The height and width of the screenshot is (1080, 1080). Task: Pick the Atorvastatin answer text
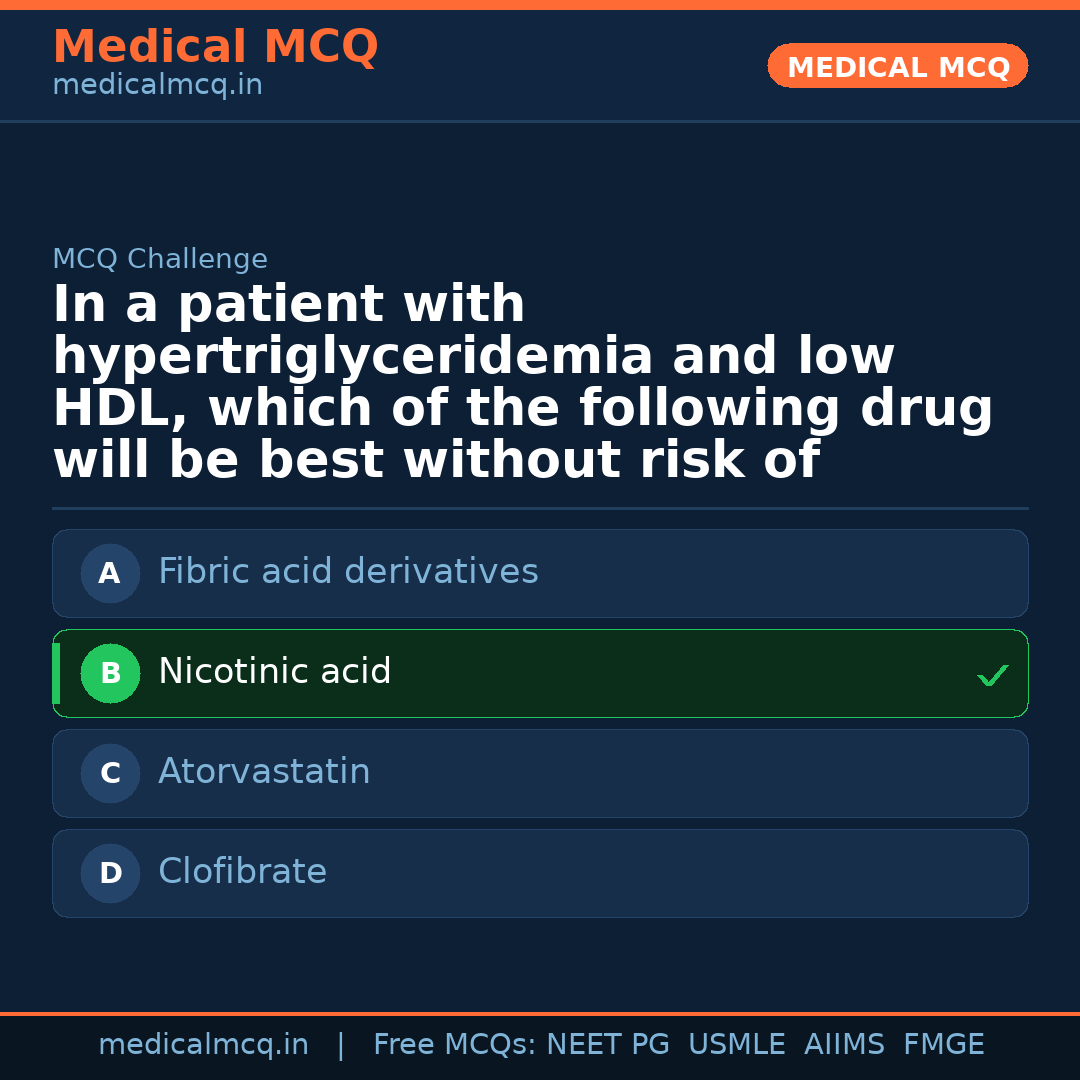pos(264,772)
